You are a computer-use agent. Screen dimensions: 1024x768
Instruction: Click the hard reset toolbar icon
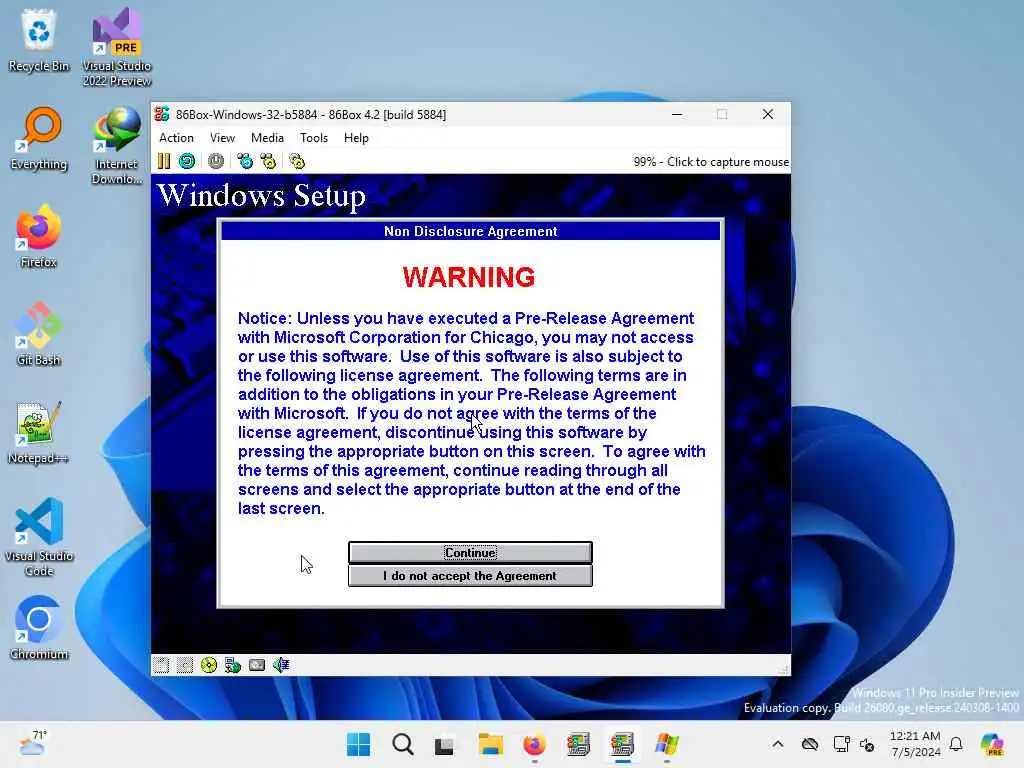tap(187, 161)
